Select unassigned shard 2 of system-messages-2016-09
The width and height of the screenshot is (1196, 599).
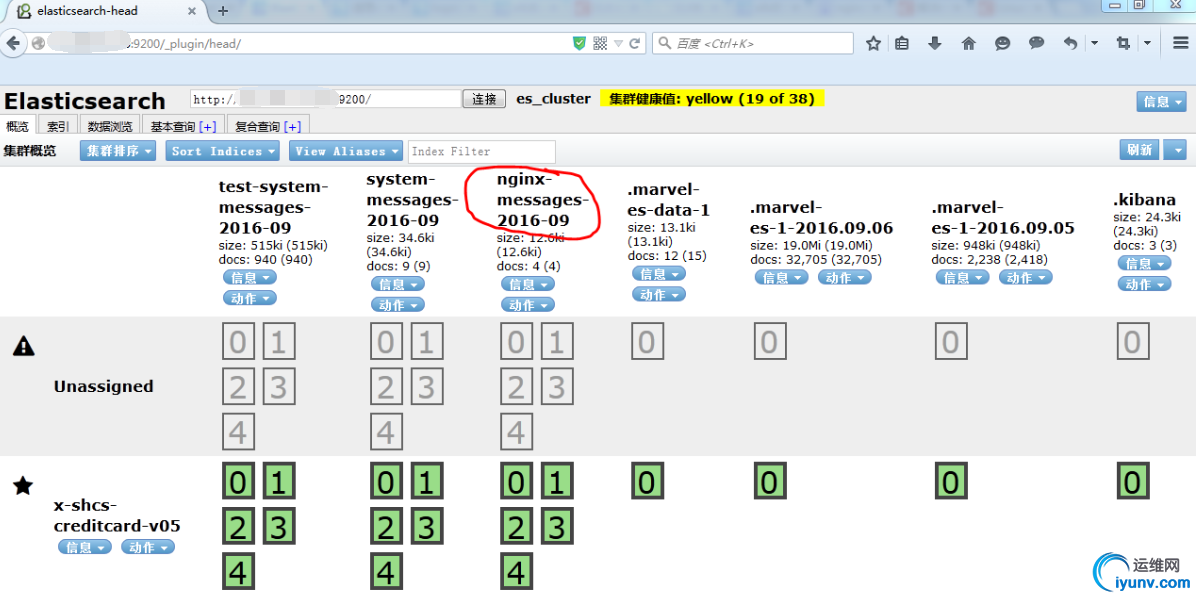(x=386, y=388)
